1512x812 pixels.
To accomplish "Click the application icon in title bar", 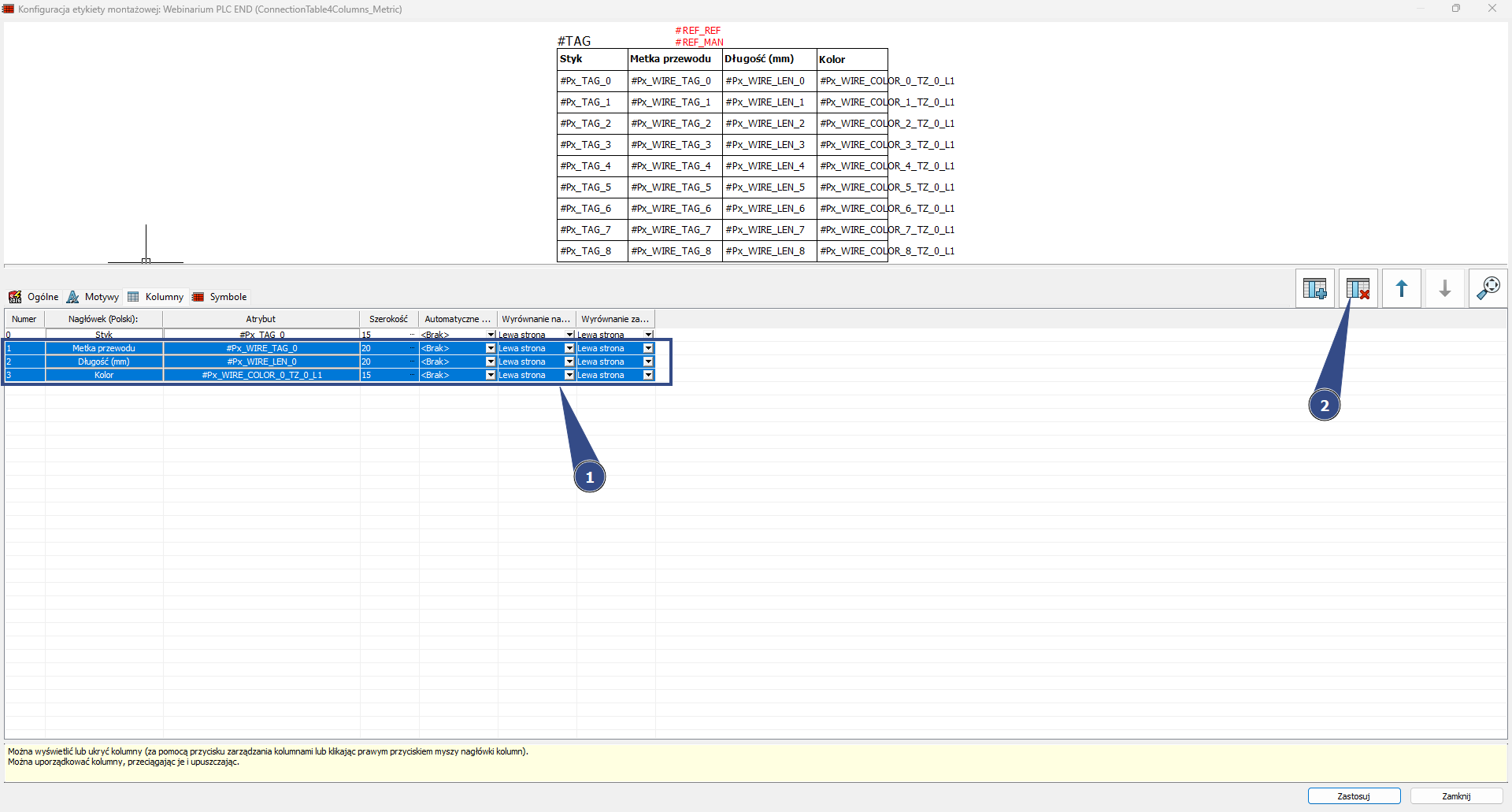I will click(9, 9).
